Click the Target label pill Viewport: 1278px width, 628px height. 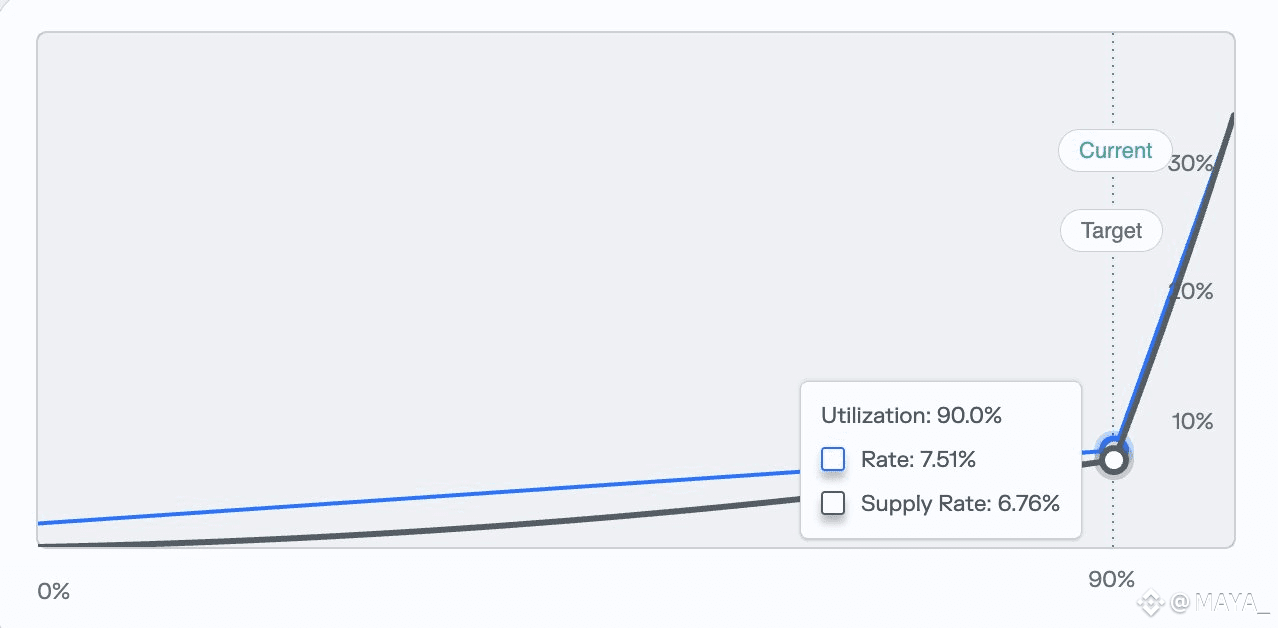1111,231
